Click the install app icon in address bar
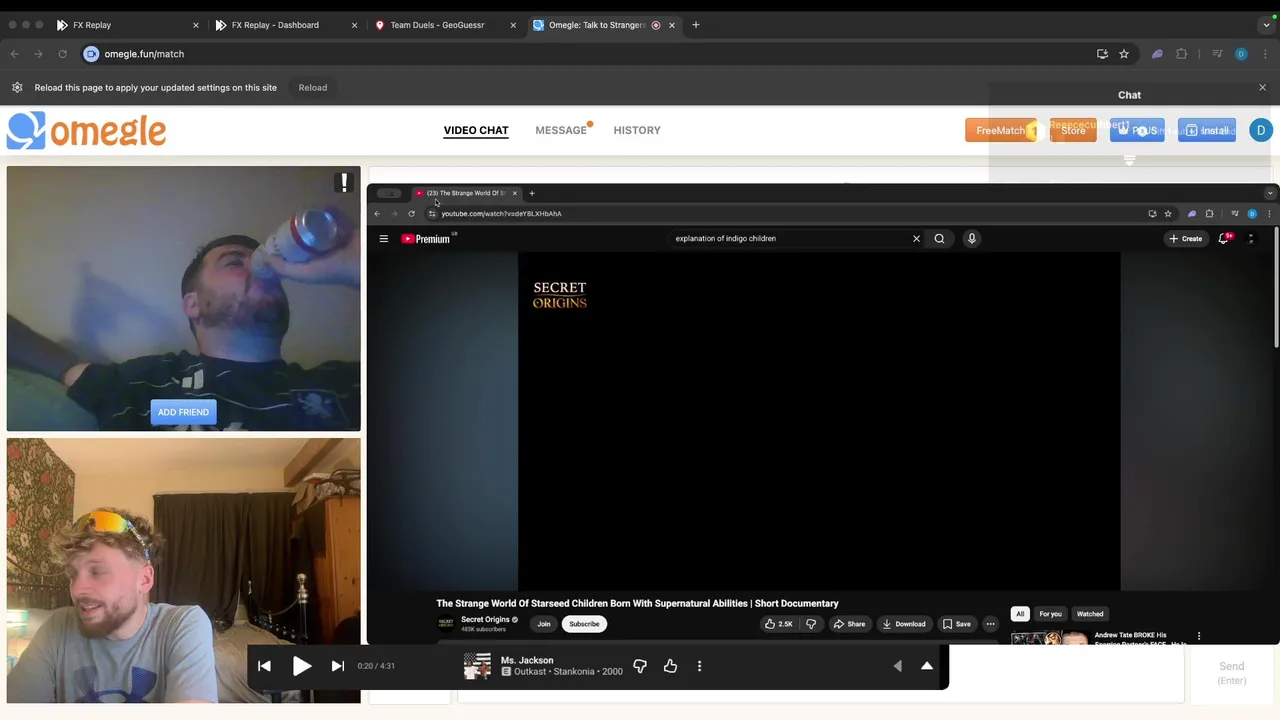 click(1102, 54)
